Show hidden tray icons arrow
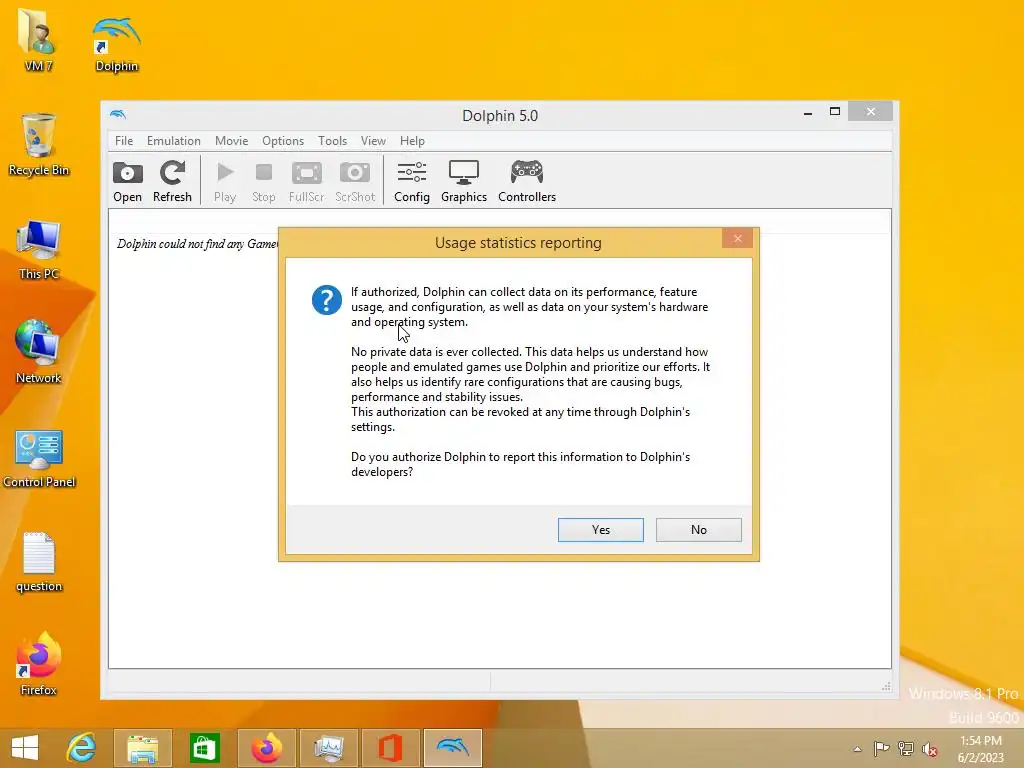Image resolution: width=1024 pixels, height=768 pixels. [x=857, y=749]
